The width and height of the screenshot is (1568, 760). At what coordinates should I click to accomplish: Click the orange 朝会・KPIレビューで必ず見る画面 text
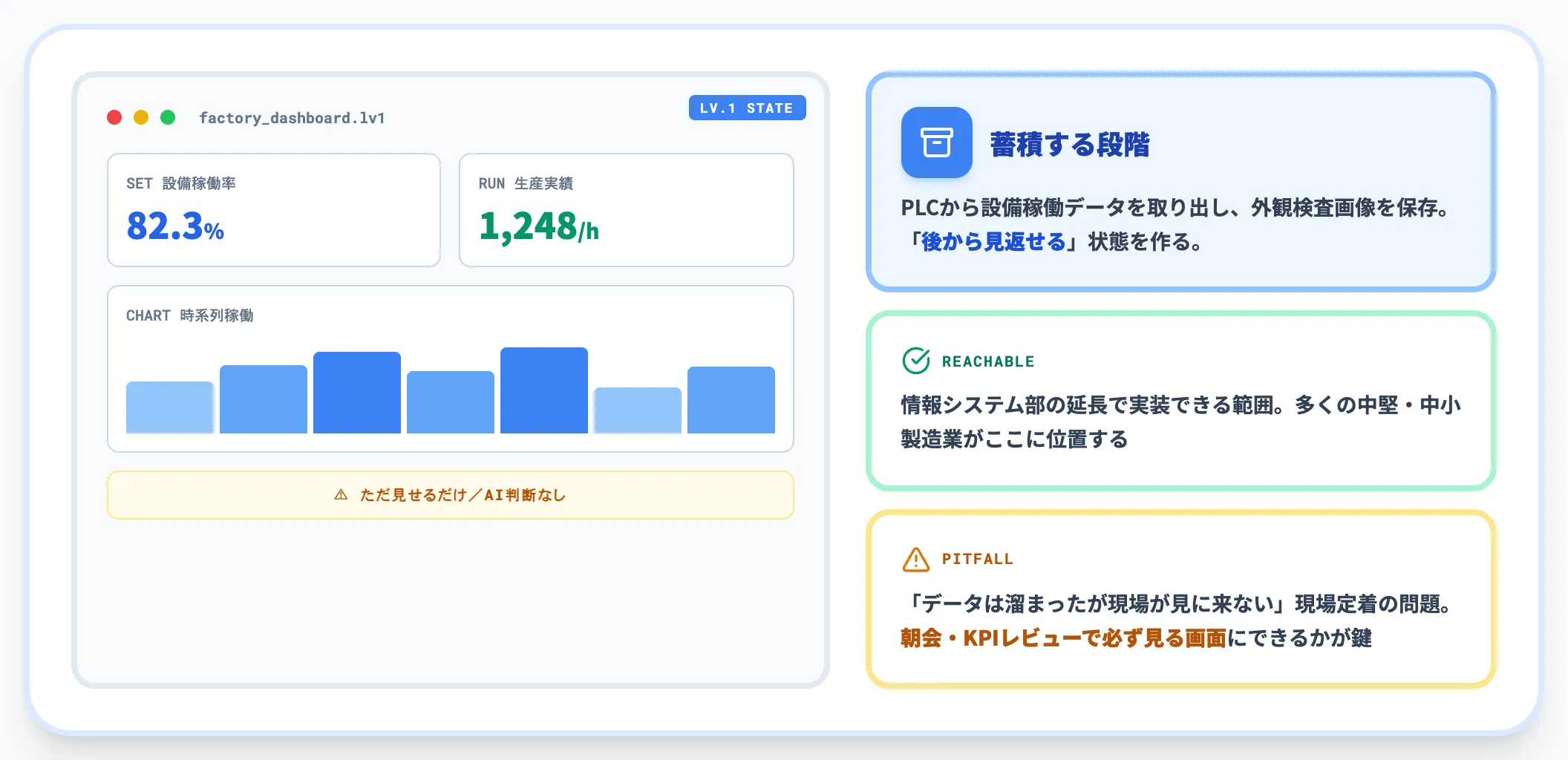(1063, 638)
